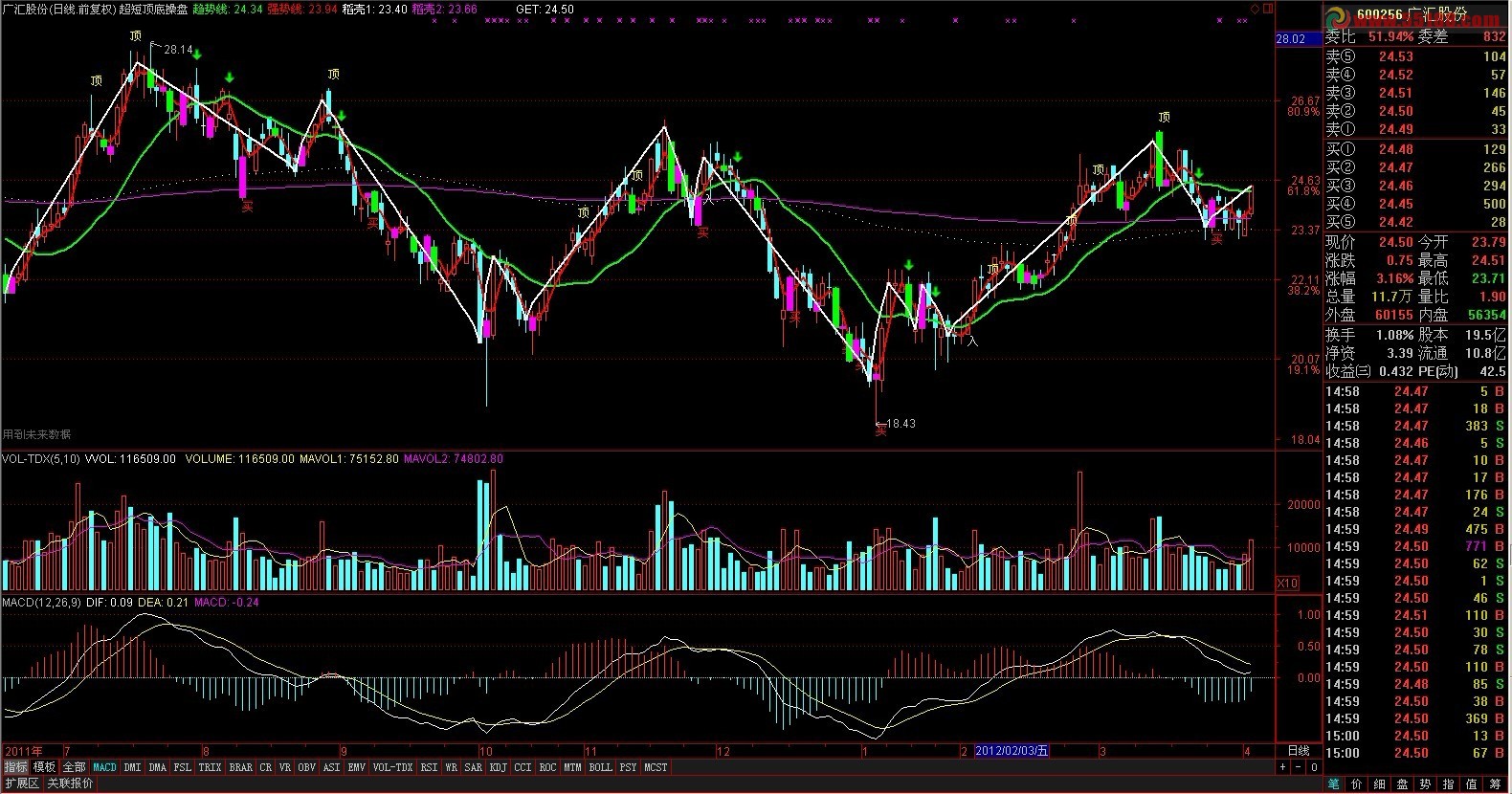
Task: Open the MCST indicator
Action: [x=656, y=767]
